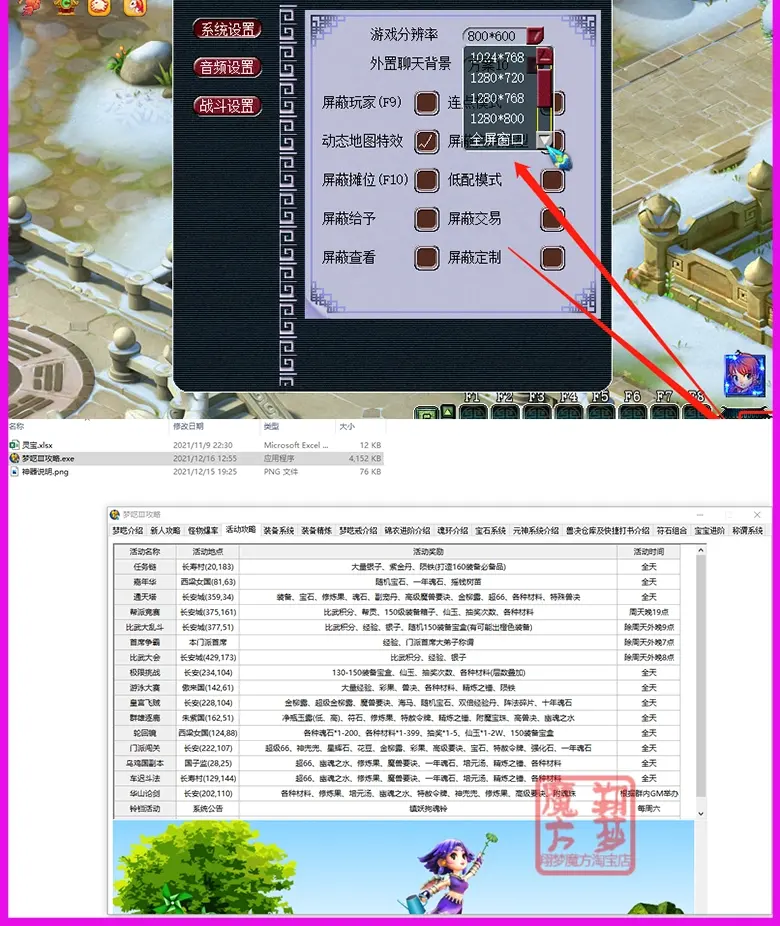Screen dimensions: 780x926
Task: Expand the 游戏分辨率 resolution dropdown
Action: click(535, 35)
